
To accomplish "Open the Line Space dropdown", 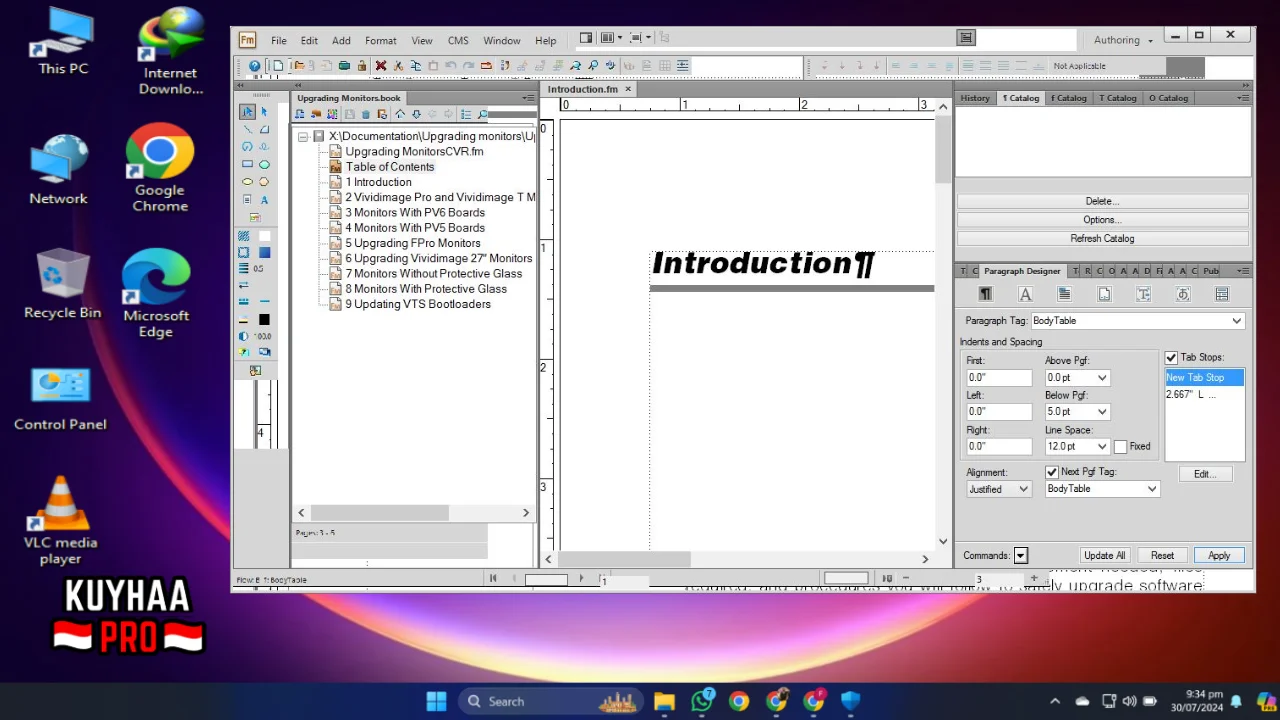I will [x=1102, y=447].
